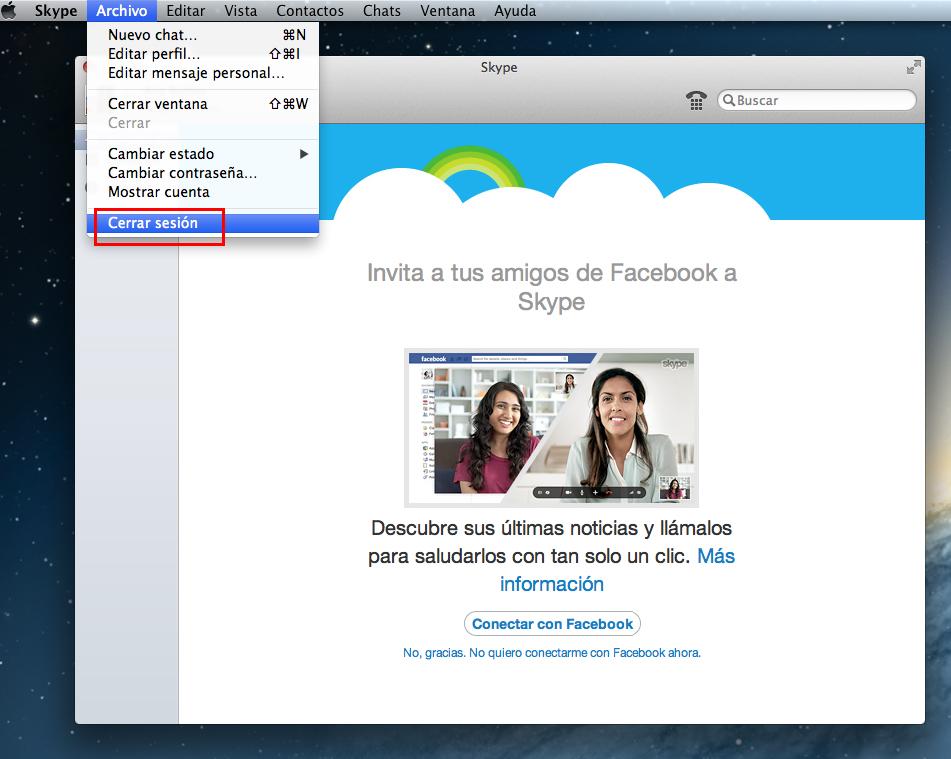Choose Cerrar ventana in Archivo menu

(158, 104)
